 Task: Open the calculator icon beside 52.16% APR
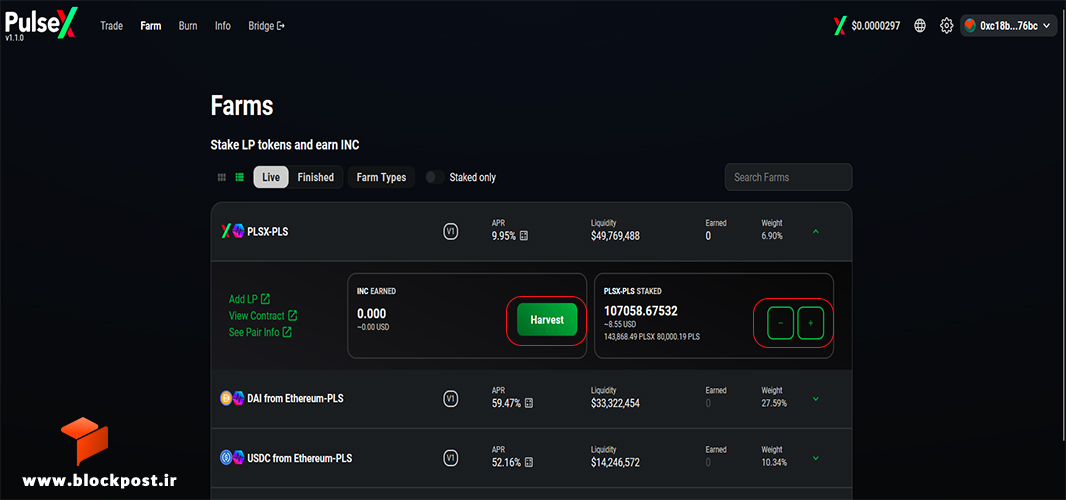[x=529, y=463]
